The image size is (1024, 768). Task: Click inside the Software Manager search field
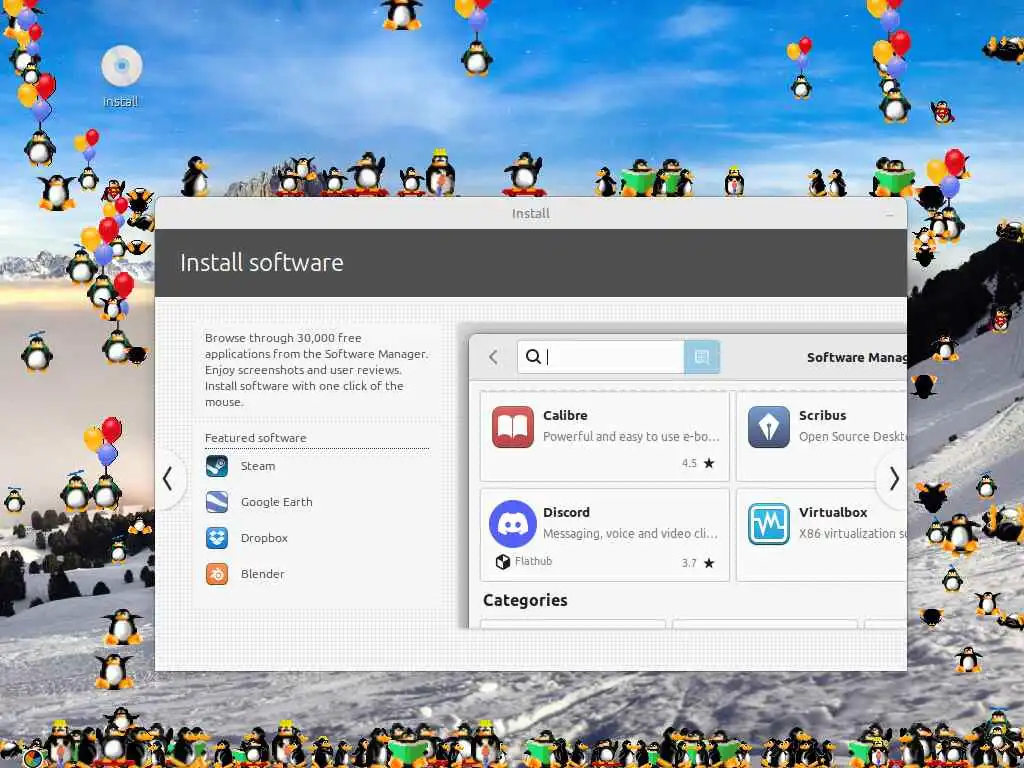[x=601, y=357]
